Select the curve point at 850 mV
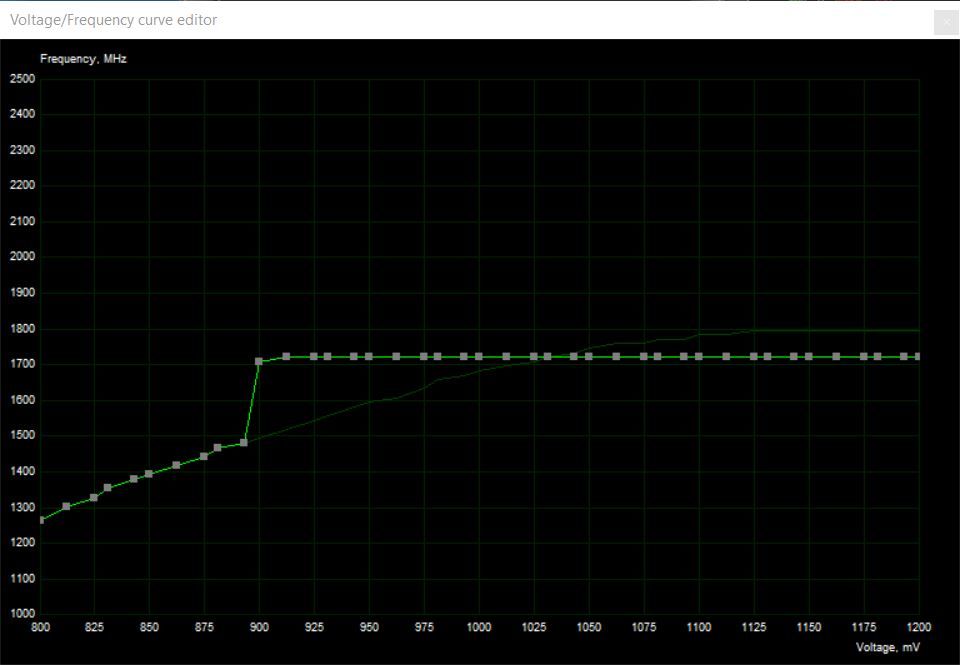 click(149, 474)
